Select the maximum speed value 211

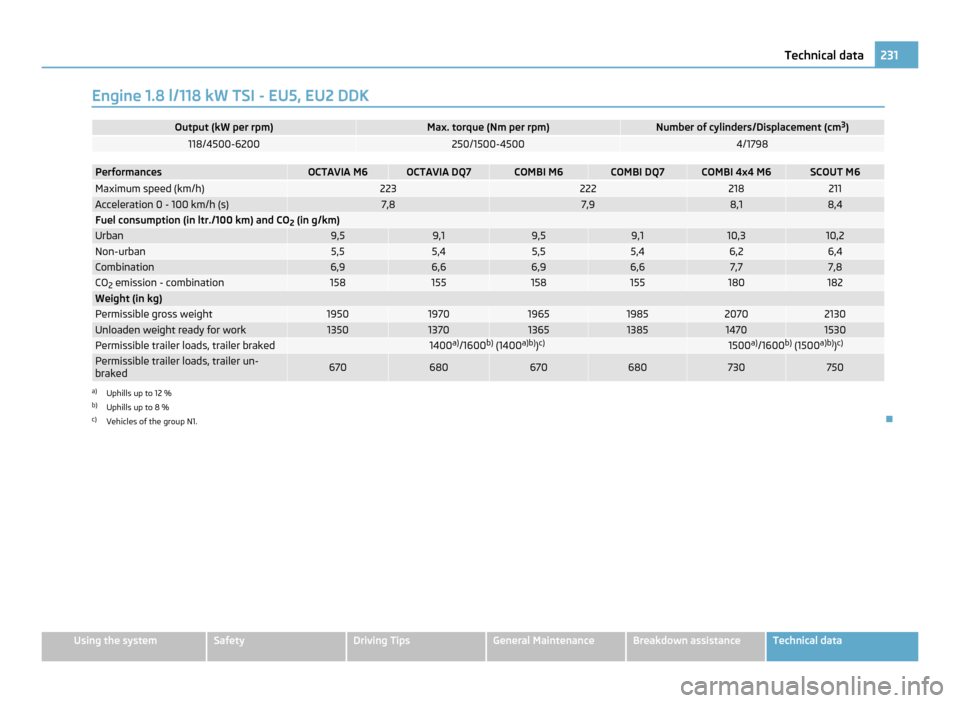(834, 189)
